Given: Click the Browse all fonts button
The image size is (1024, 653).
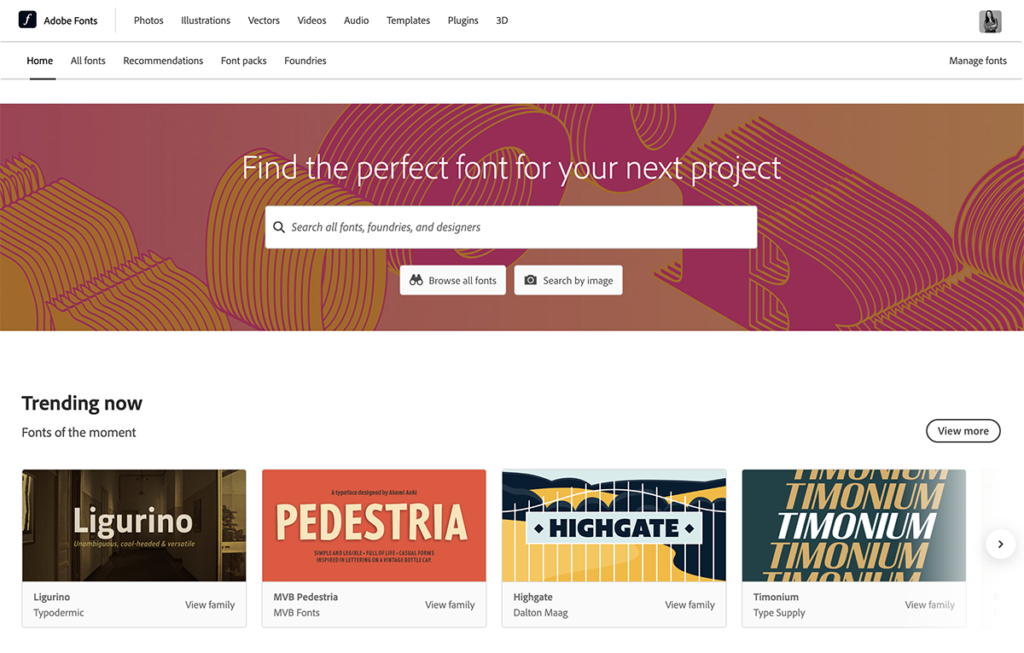Looking at the screenshot, I should (x=453, y=280).
